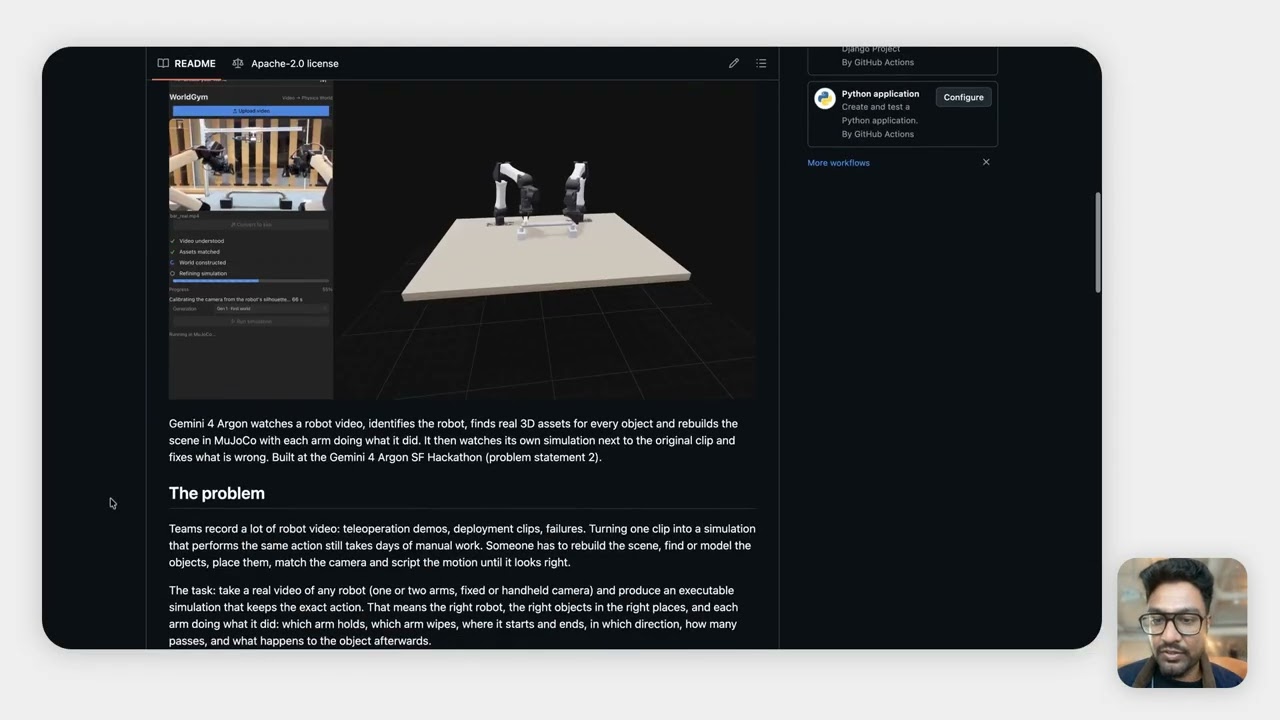The height and width of the screenshot is (720, 1280).
Task: Click the presenter webcam thumbnail
Action: pos(1182,623)
